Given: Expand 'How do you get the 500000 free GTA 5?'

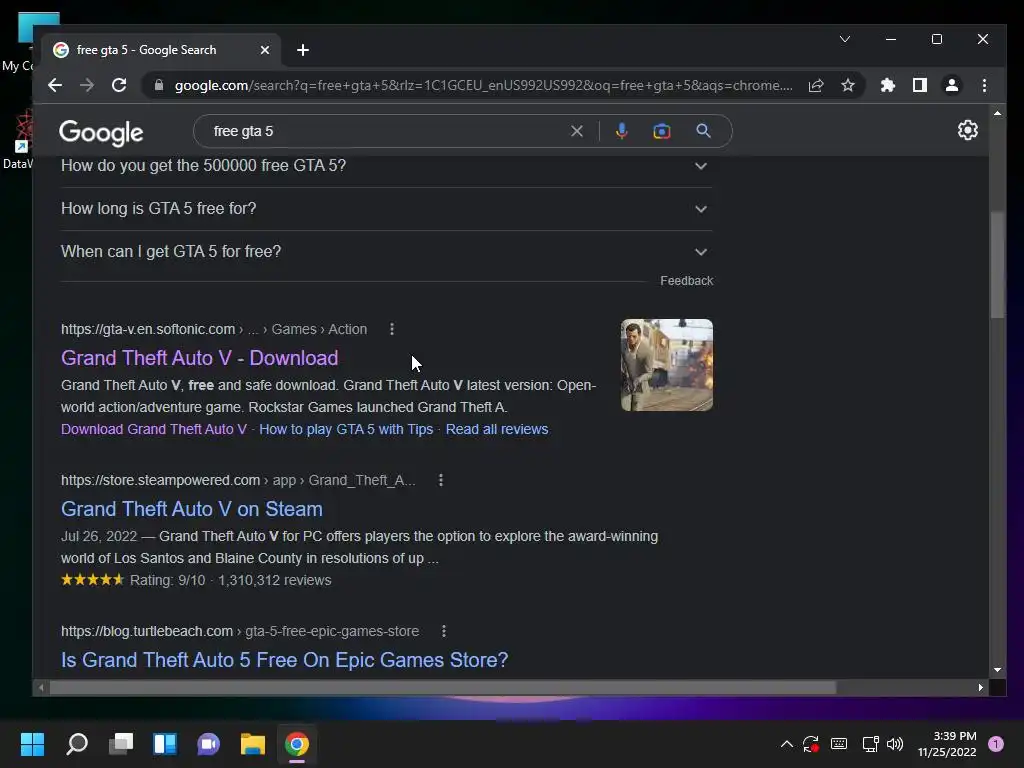Looking at the screenshot, I should [386, 166].
